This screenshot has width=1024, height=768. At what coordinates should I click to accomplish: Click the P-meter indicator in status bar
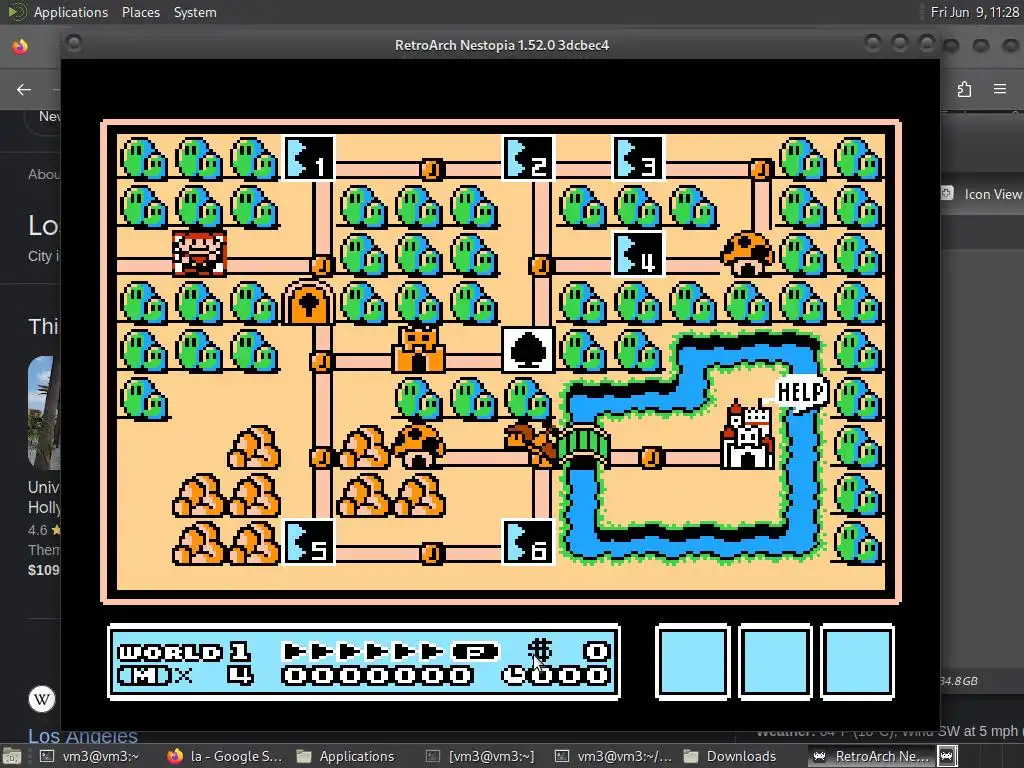(x=475, y=651)
